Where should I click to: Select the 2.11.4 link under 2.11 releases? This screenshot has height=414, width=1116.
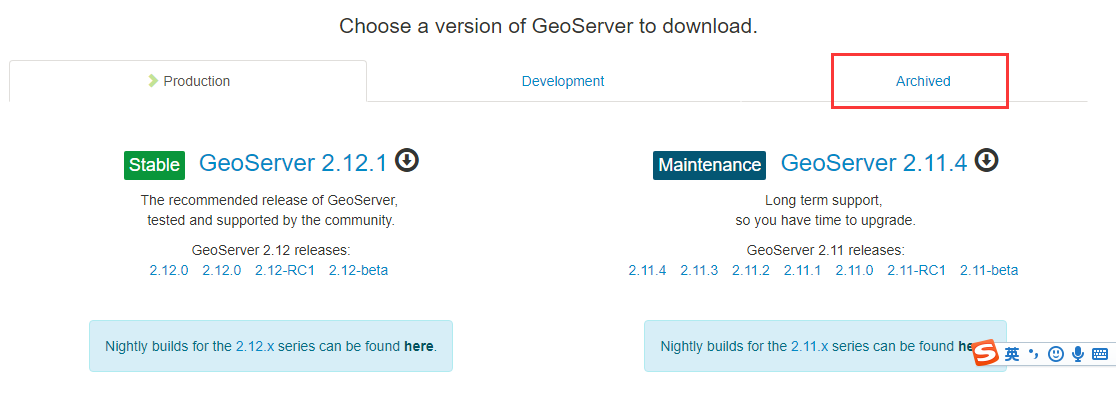647,270
